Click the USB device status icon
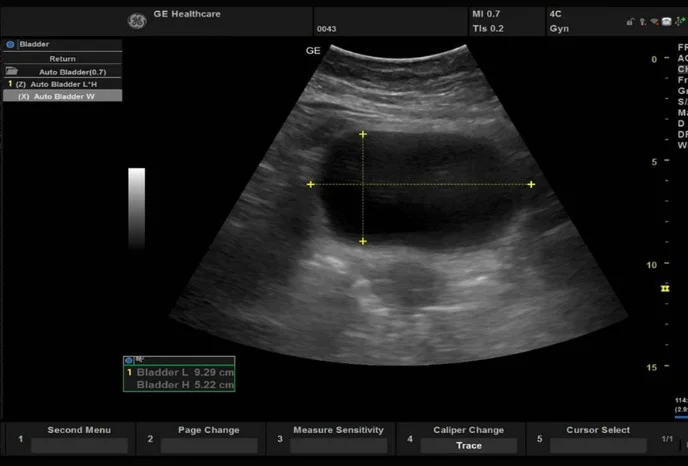Viewport: 688px width, 466px height. pos(678,21)
